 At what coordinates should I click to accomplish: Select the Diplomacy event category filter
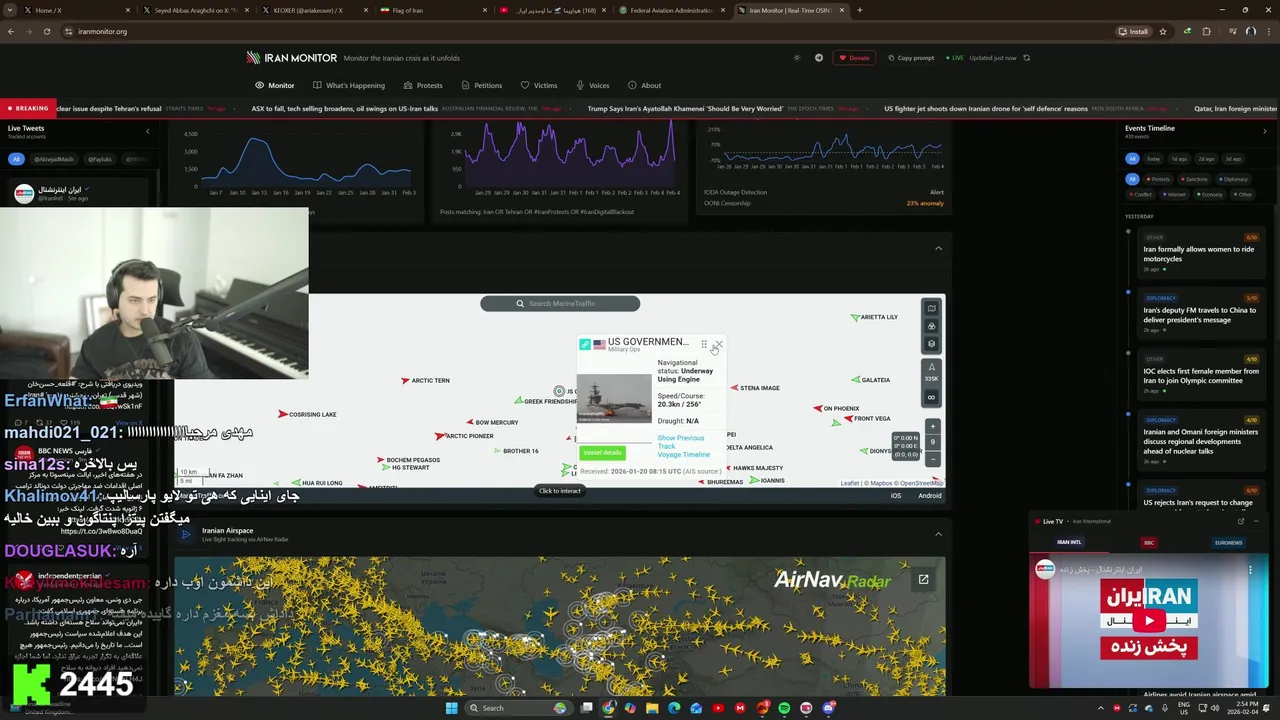[x=1232, y=179]
